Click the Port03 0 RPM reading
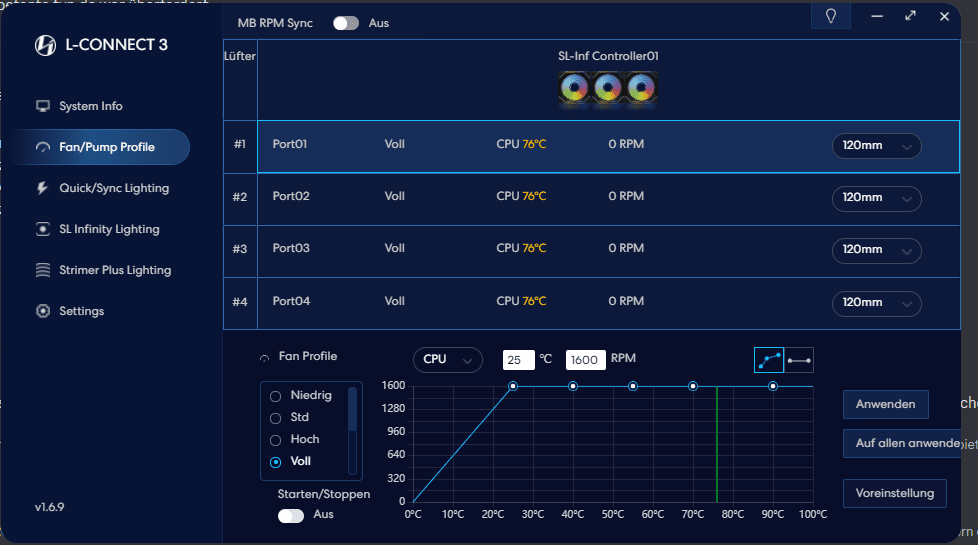This screenshot has width=978, height=545. (626, 248)
